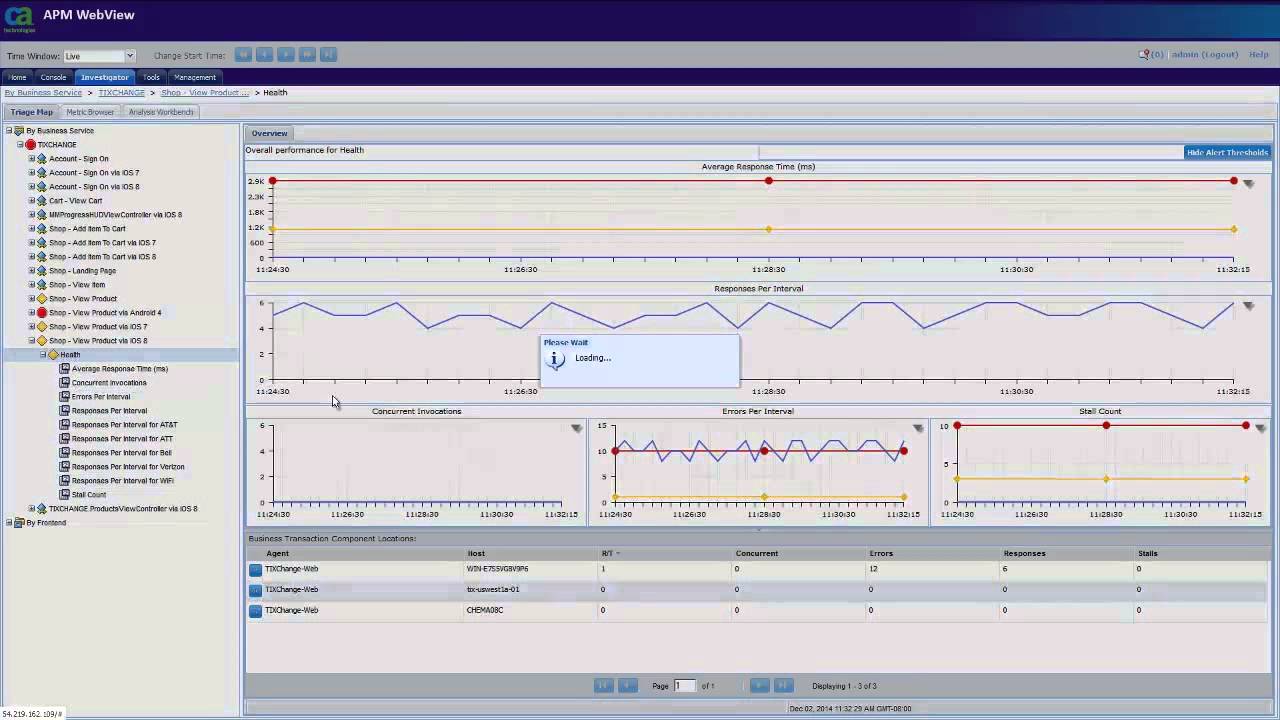The image size is (1280, 720).
Task: Switch to the Home tab
Action: click(x=18, y=77)
